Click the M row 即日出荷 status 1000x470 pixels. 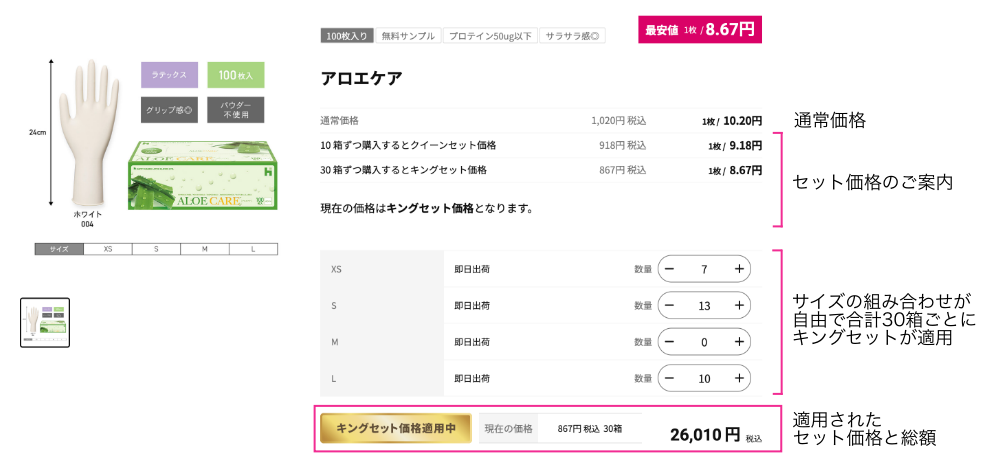click(472, 342)
